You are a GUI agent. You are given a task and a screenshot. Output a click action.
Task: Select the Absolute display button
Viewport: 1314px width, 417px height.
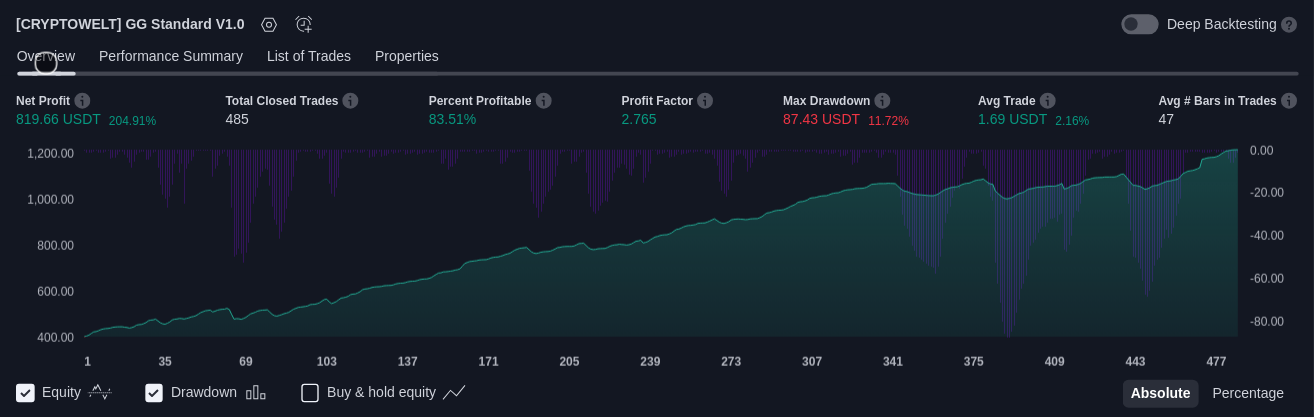1160,394
